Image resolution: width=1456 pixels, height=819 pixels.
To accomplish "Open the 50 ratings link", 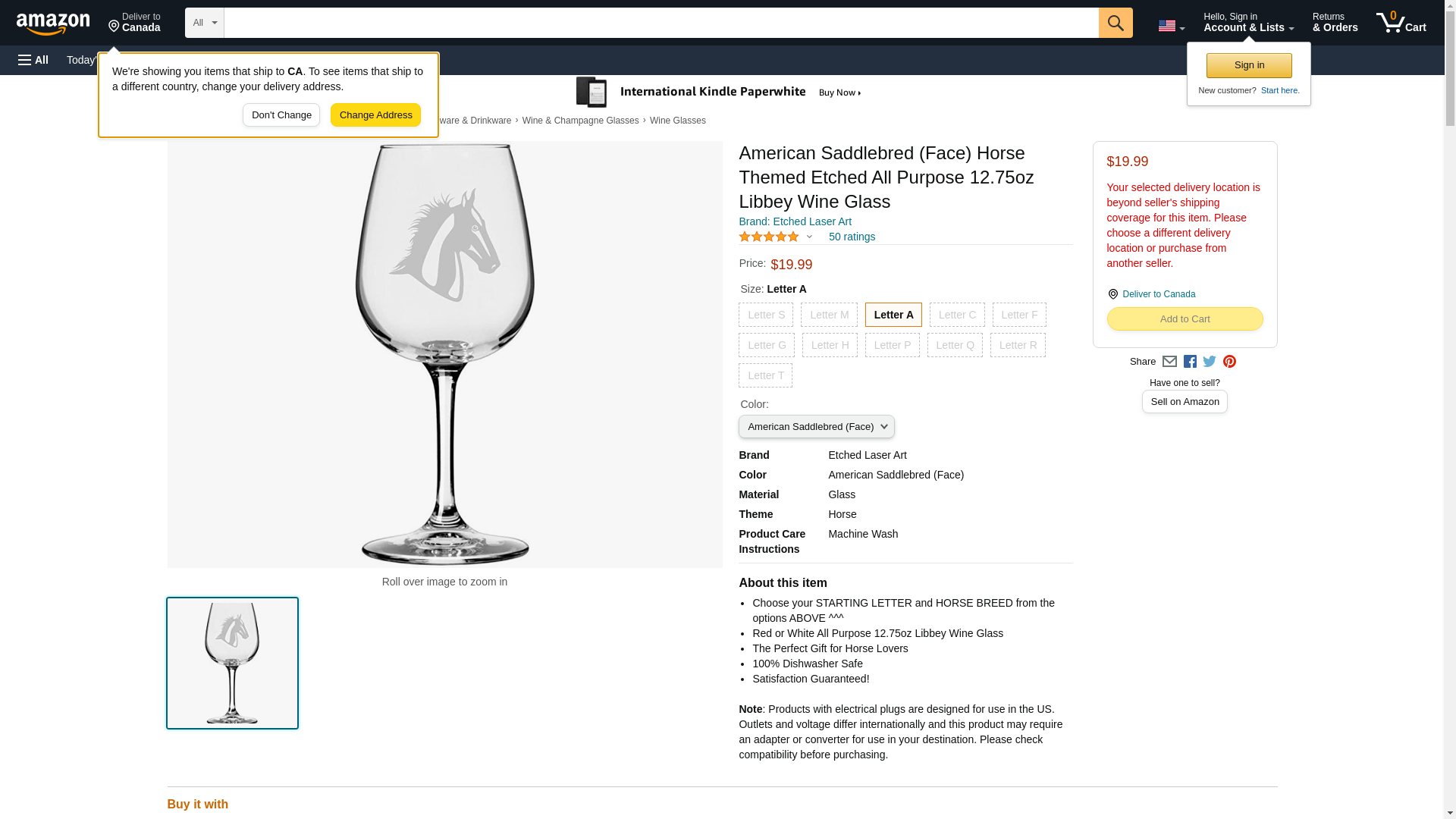I will (x=852, y=237).
